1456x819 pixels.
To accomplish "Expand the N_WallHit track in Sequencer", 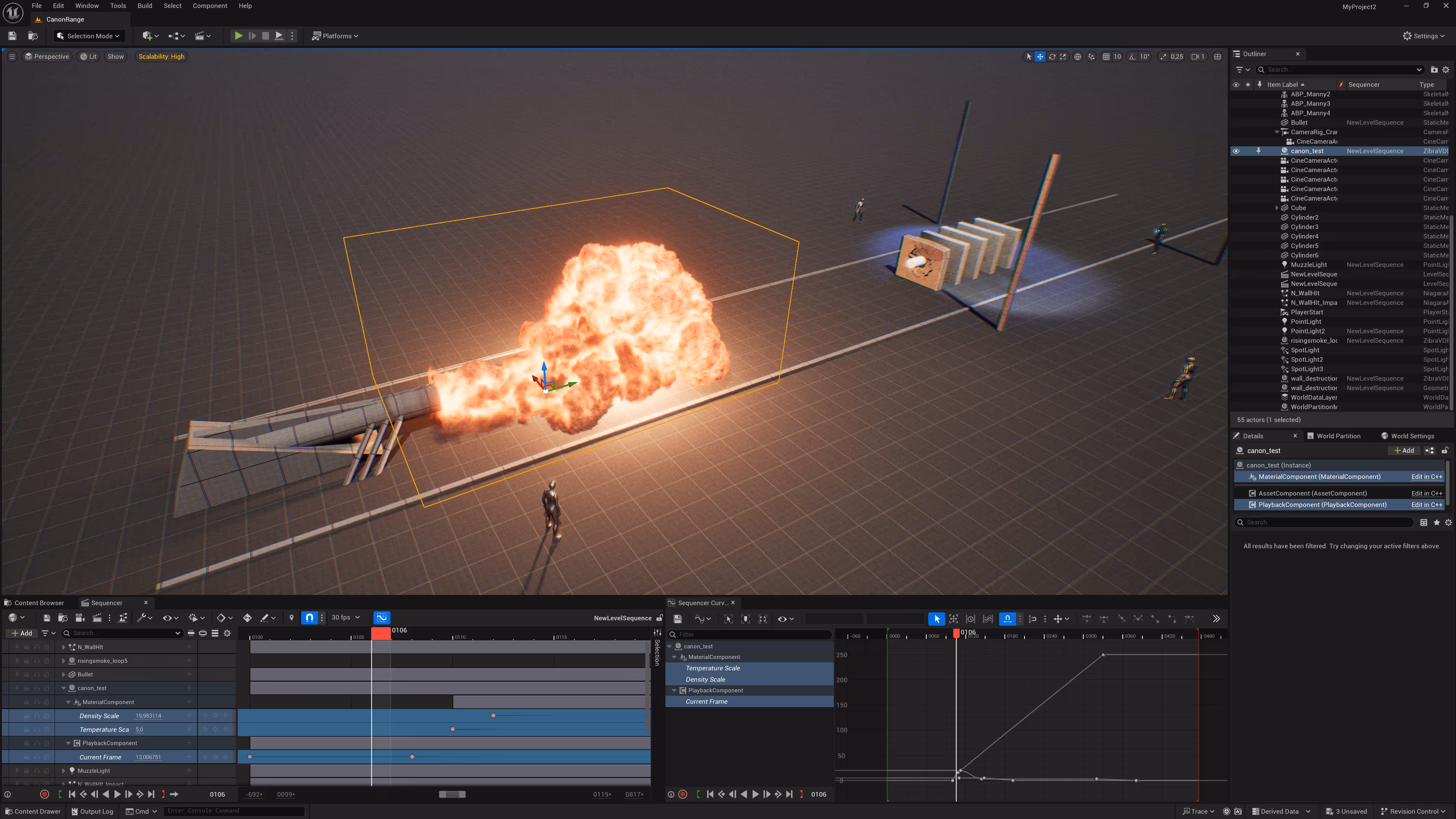I will tap(63, 647).
